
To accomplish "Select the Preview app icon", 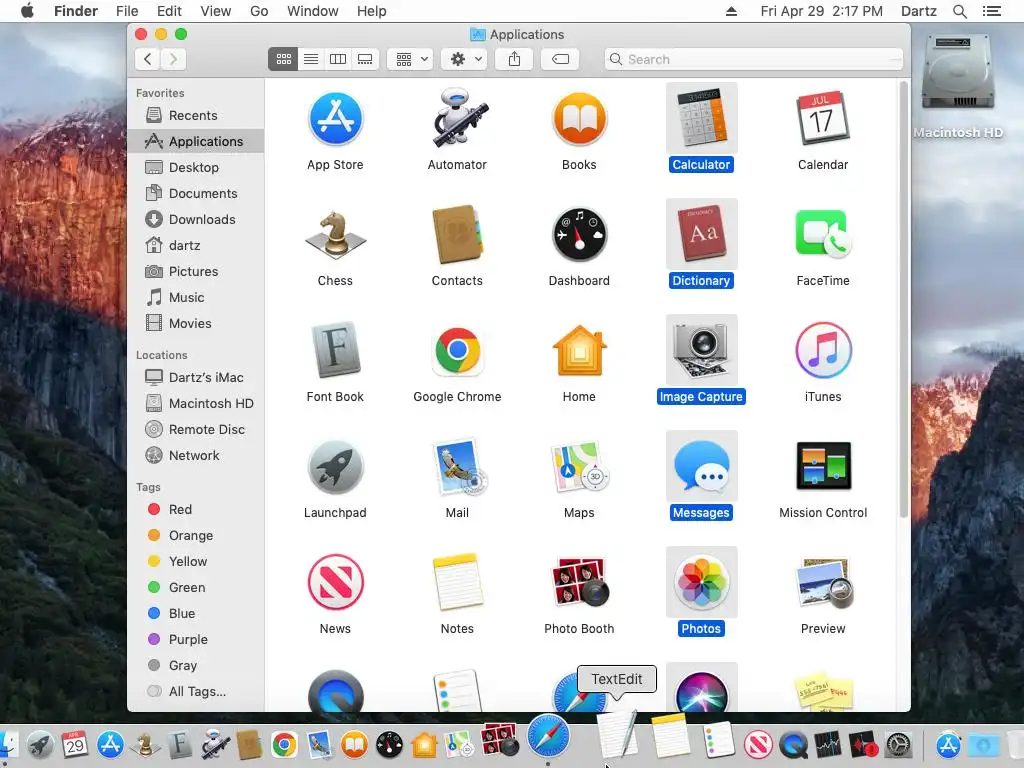I will (824, 583).
